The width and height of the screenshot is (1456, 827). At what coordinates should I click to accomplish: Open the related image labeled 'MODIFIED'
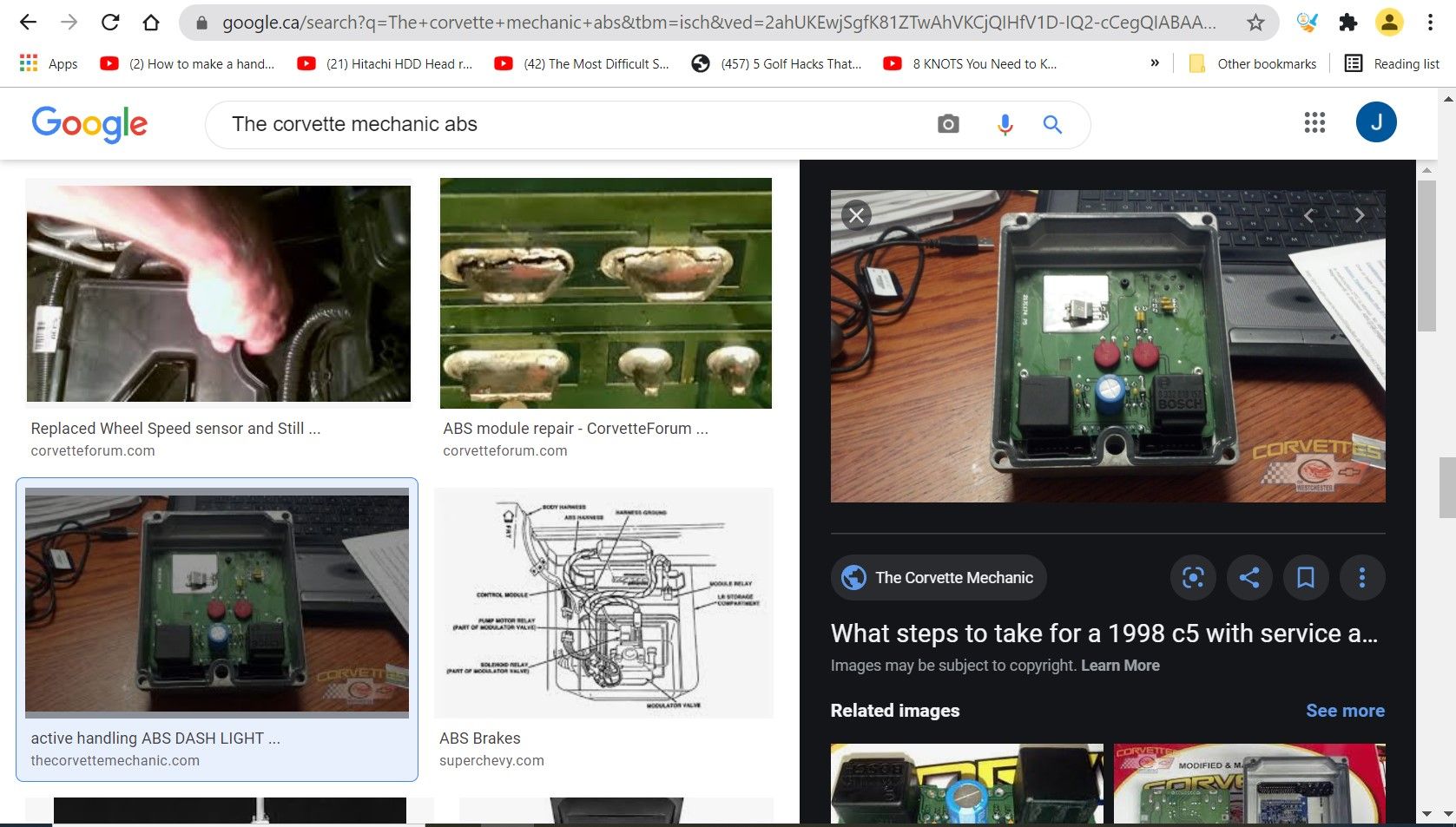point(1249,784)
